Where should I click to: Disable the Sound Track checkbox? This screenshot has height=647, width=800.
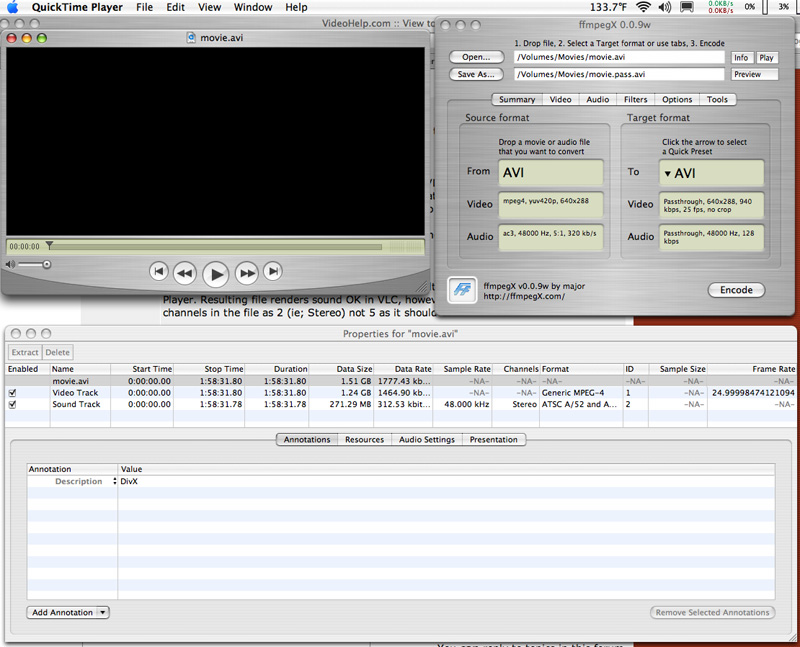click(13, 404)
